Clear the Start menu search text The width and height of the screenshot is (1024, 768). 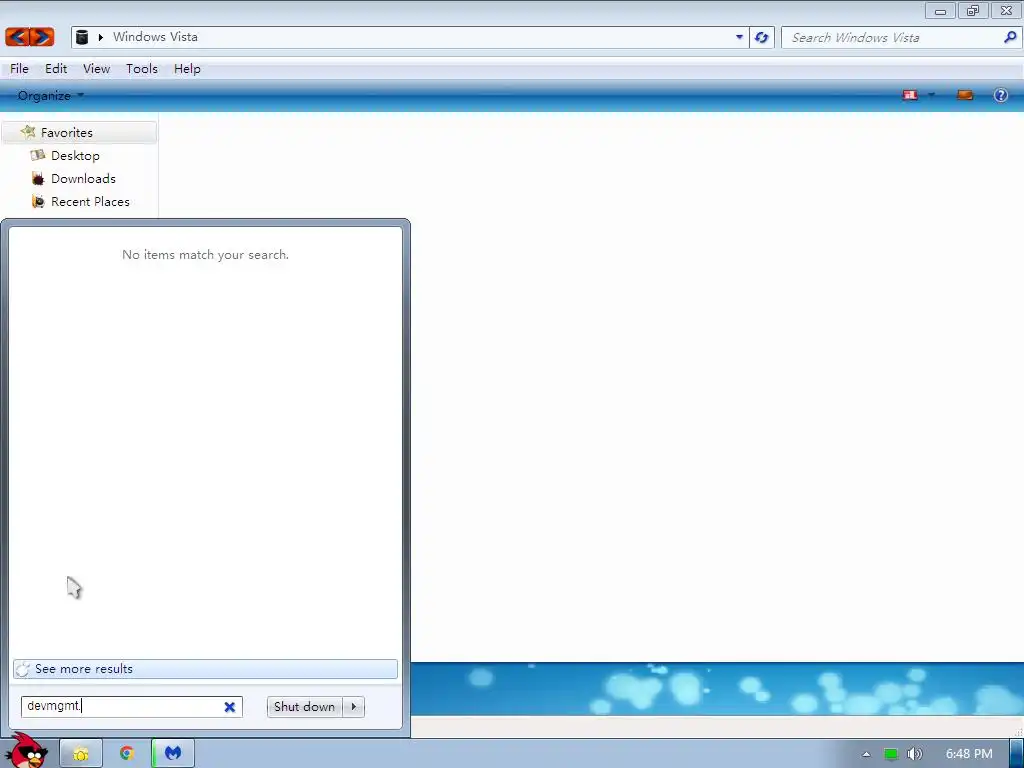[x=230, y=707]
